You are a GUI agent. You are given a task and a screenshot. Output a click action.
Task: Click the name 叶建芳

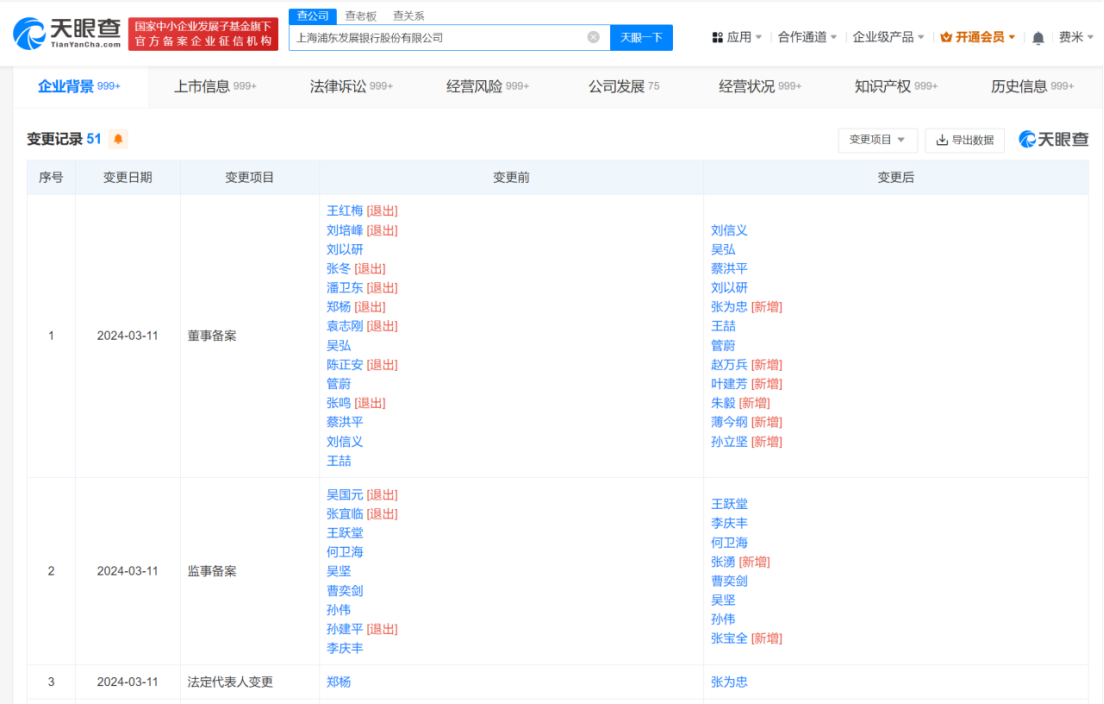(729, 384)
